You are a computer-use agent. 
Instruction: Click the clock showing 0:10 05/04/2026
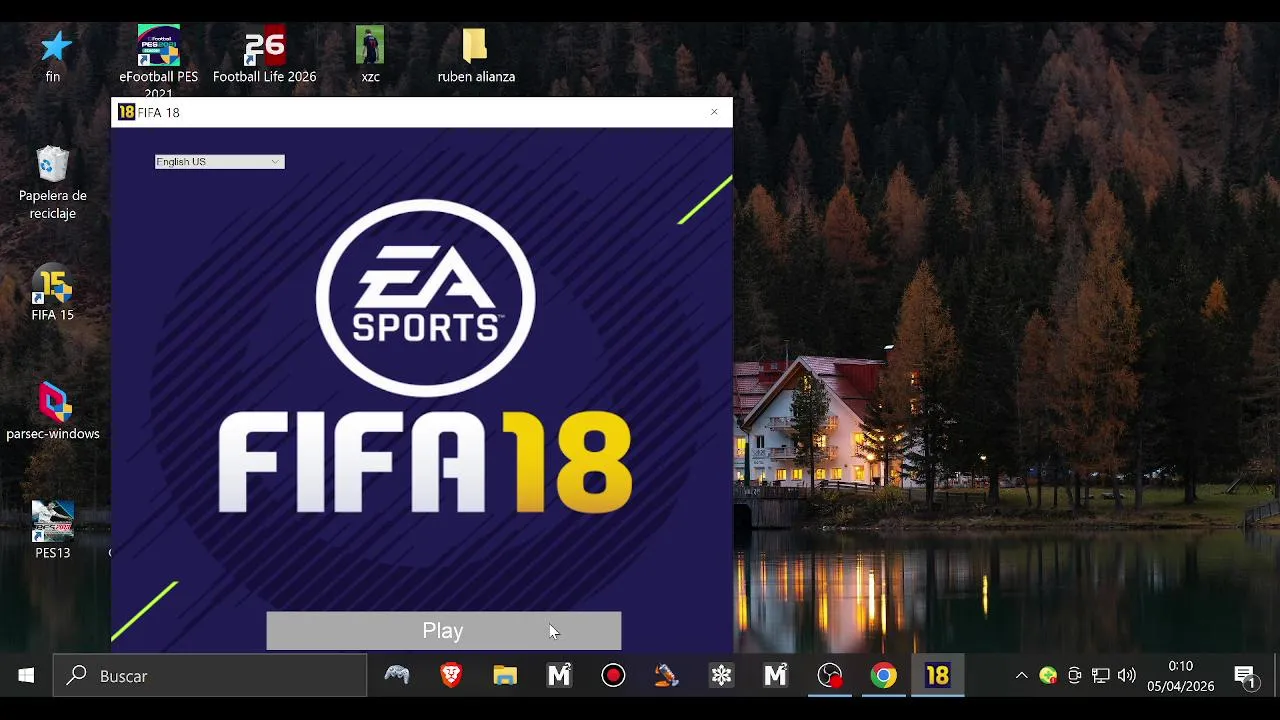[1180, 676]
